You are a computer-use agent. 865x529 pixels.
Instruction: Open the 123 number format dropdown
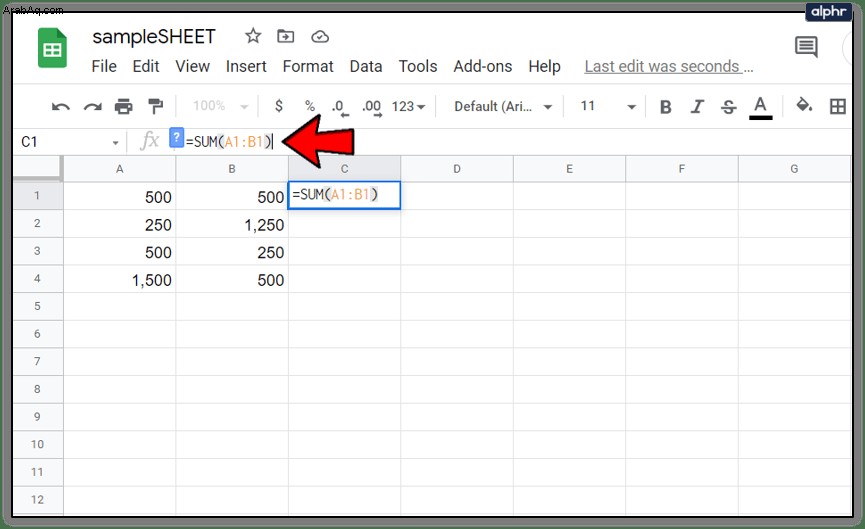pyautogui.click(x=409, y=106)
